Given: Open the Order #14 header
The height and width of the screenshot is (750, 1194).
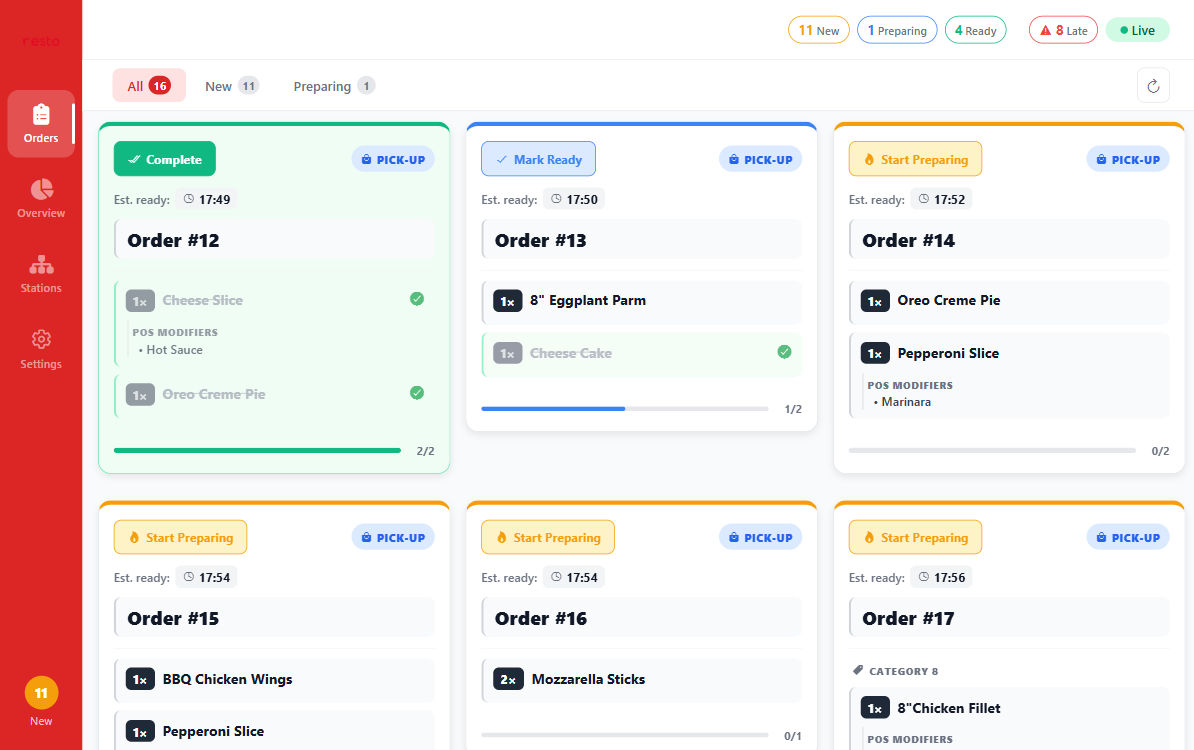Looking at the screenshot, I should click(x=1009, y=240).
